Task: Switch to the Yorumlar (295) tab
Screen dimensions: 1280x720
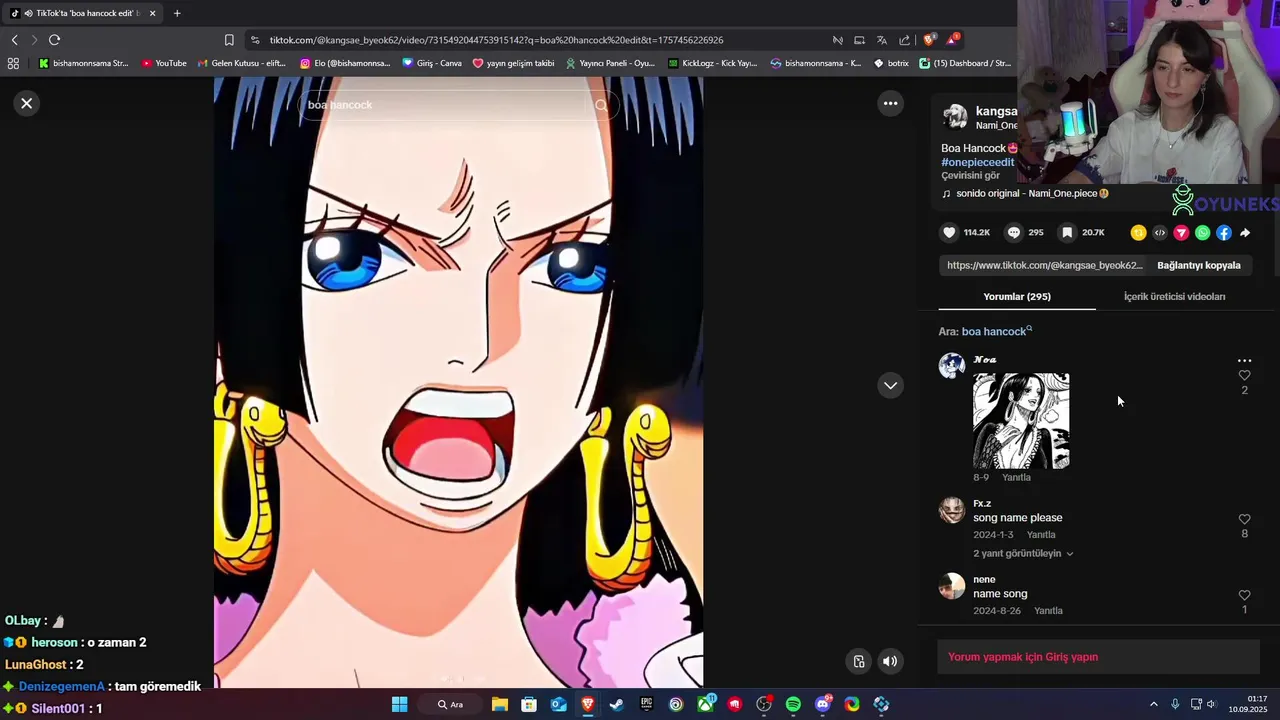Action: point(1017,296)
